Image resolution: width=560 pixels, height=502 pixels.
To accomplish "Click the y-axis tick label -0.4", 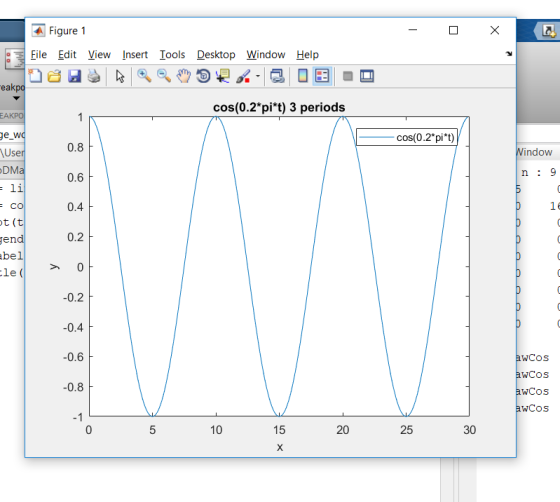I will [73, 327].
